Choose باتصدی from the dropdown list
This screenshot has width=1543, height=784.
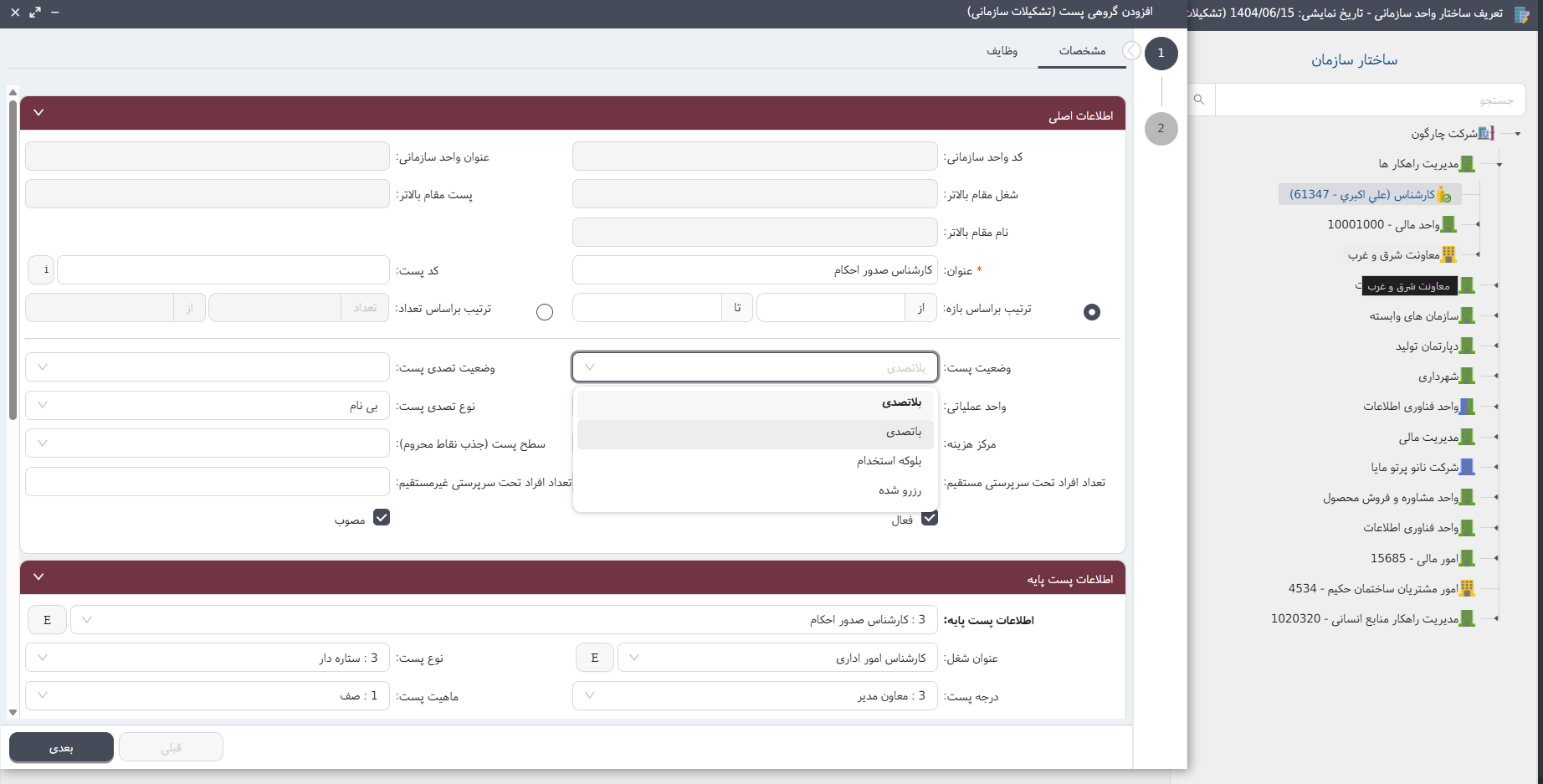[904, 433]
